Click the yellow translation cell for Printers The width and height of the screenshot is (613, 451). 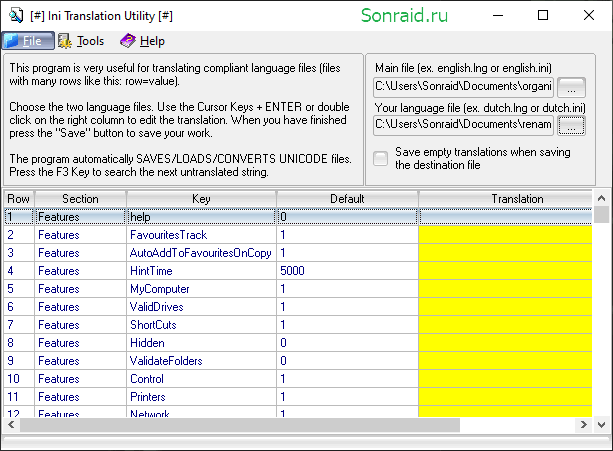coord(505,397)
